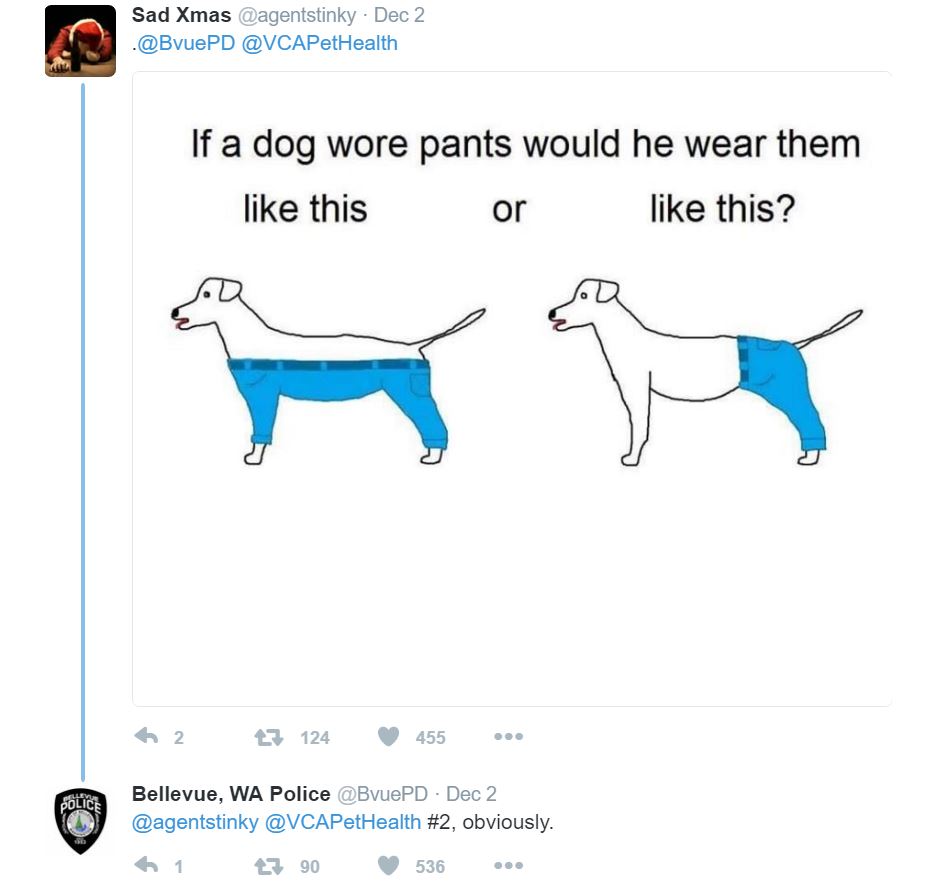941x890 pixels.
Task: Open Bellevue Police badge avatar
Action: (80, 820)
